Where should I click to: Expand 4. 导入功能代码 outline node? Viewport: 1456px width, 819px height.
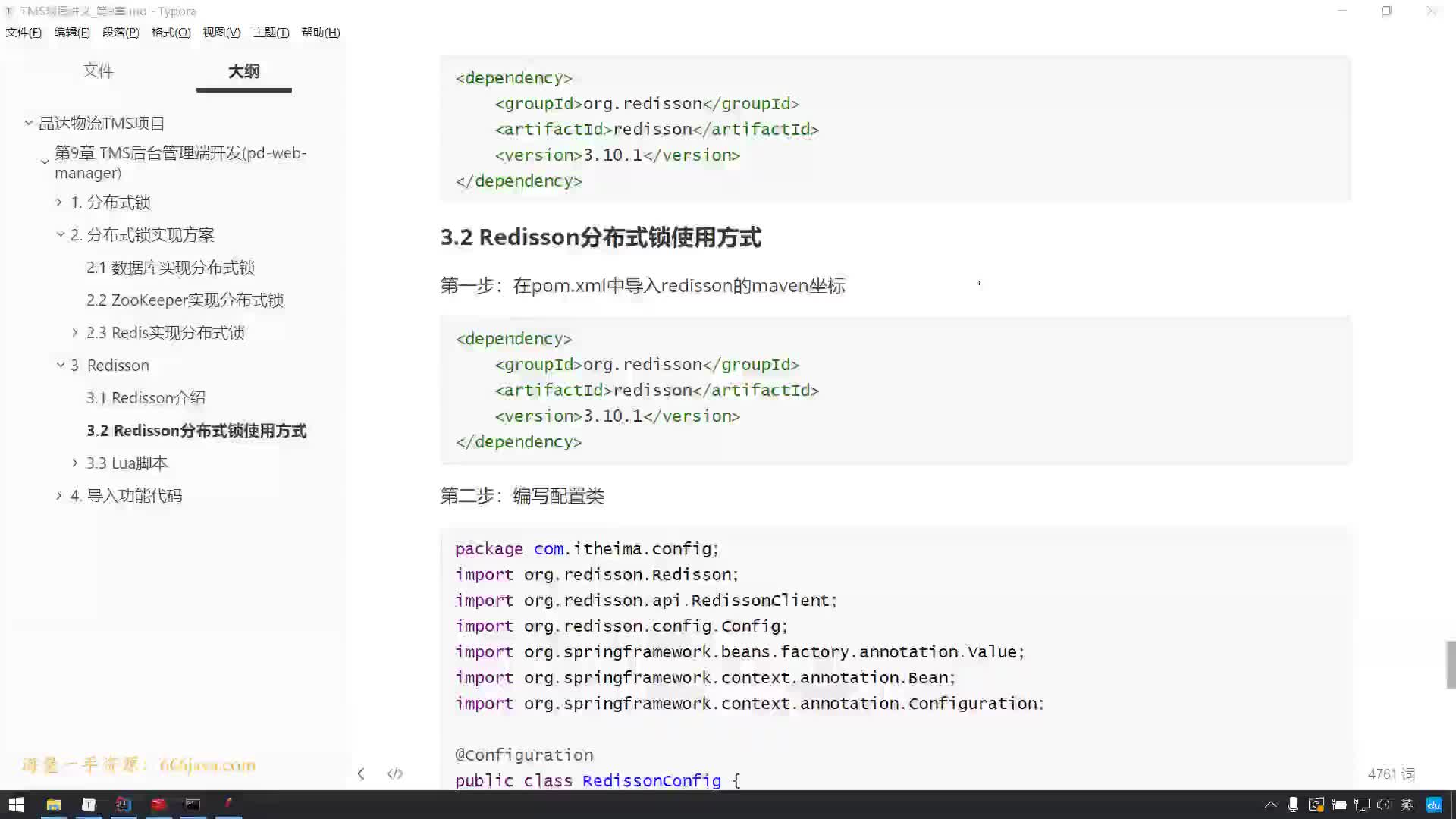[x=59, y=495]
